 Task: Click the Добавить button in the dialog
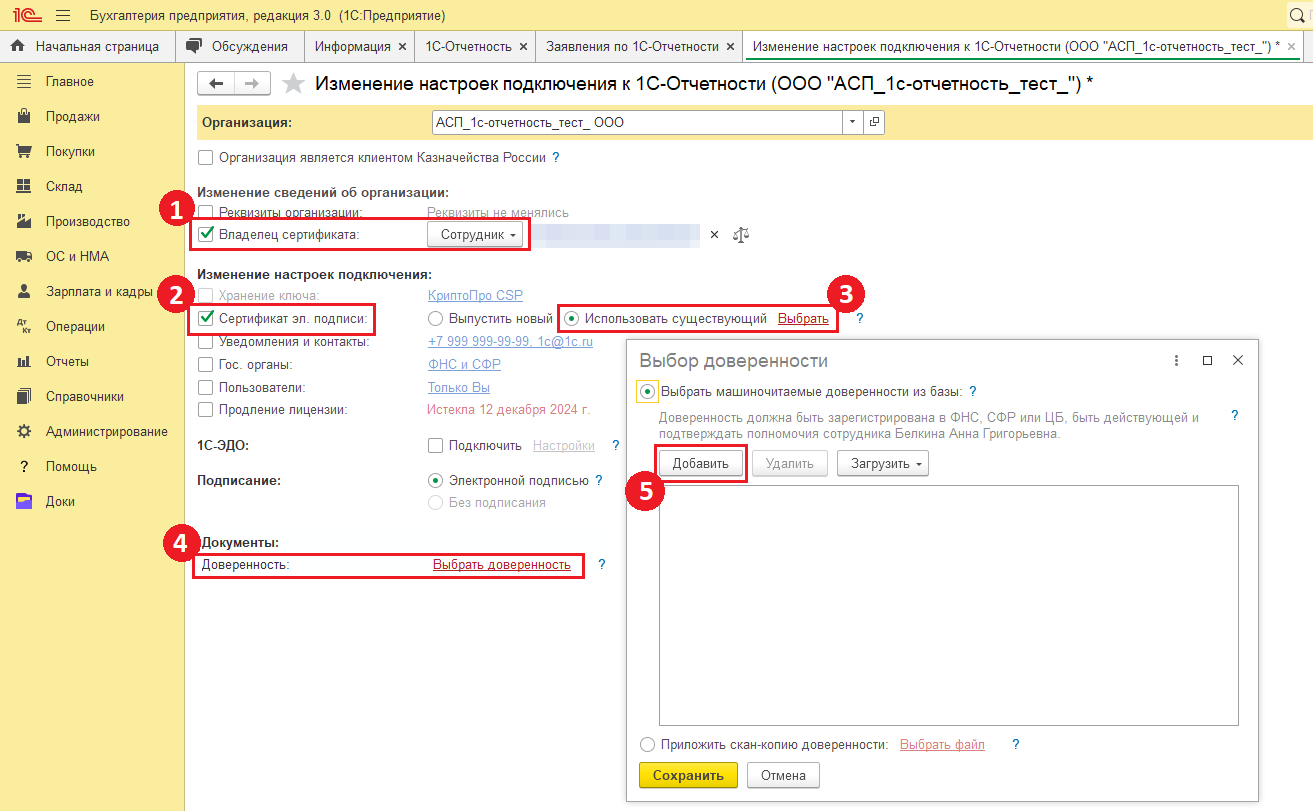(x=701, y=464)
